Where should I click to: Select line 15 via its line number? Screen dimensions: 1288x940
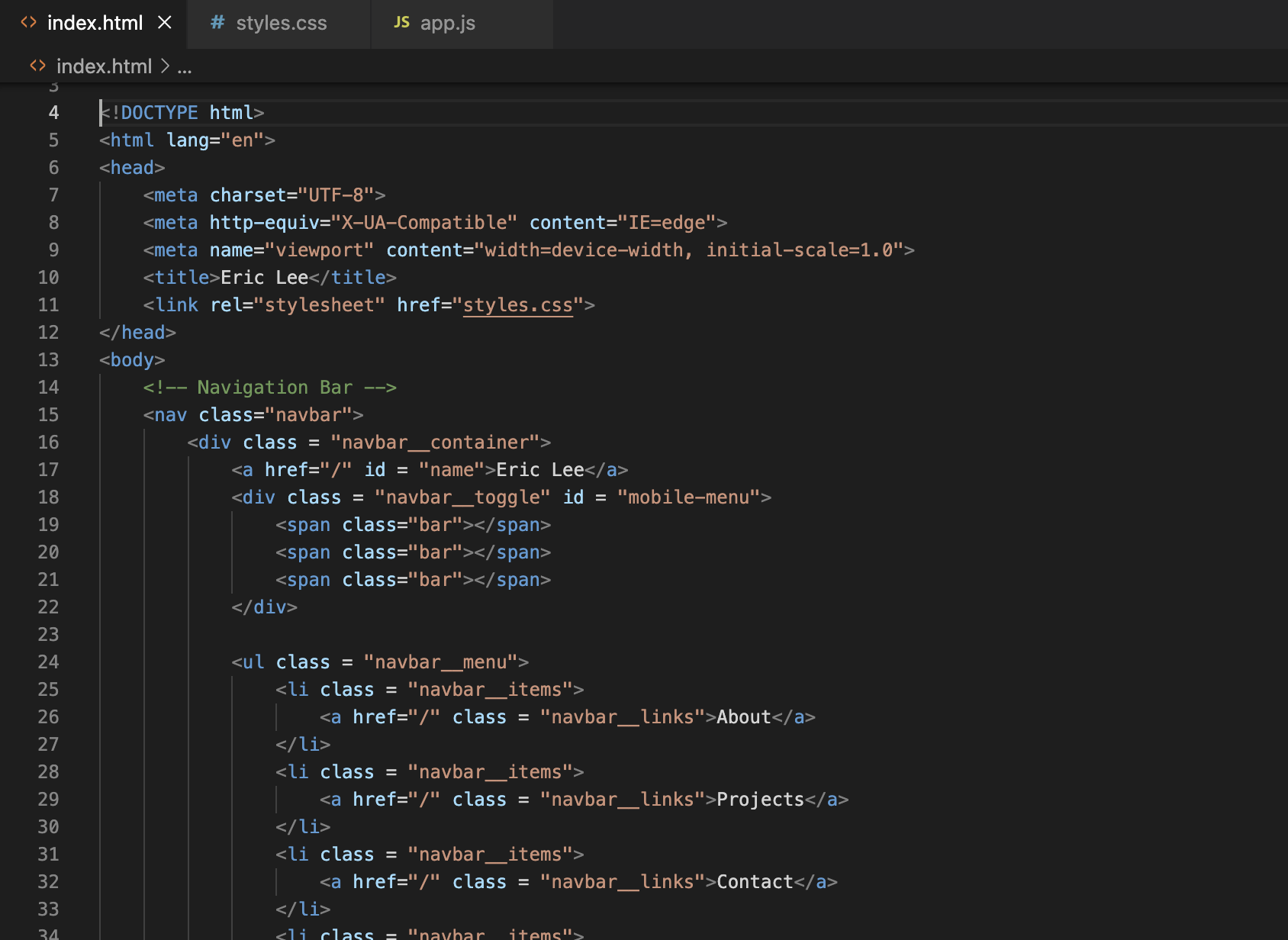[48, 415]
